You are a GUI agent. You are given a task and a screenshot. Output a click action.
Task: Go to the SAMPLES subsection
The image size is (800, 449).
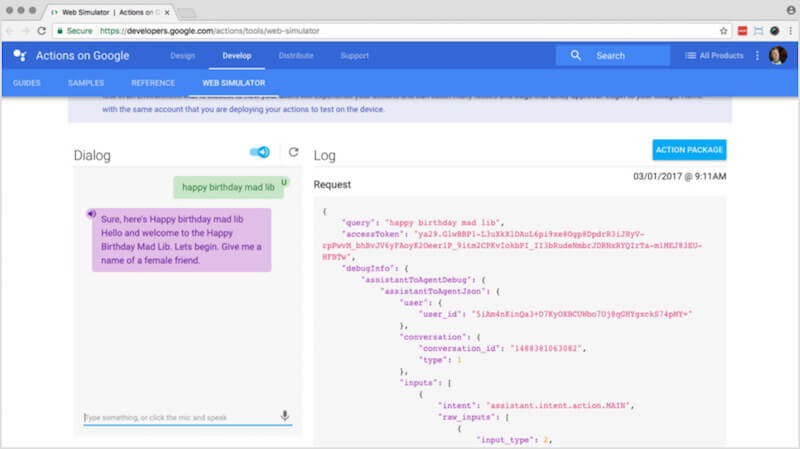(86, 83)
